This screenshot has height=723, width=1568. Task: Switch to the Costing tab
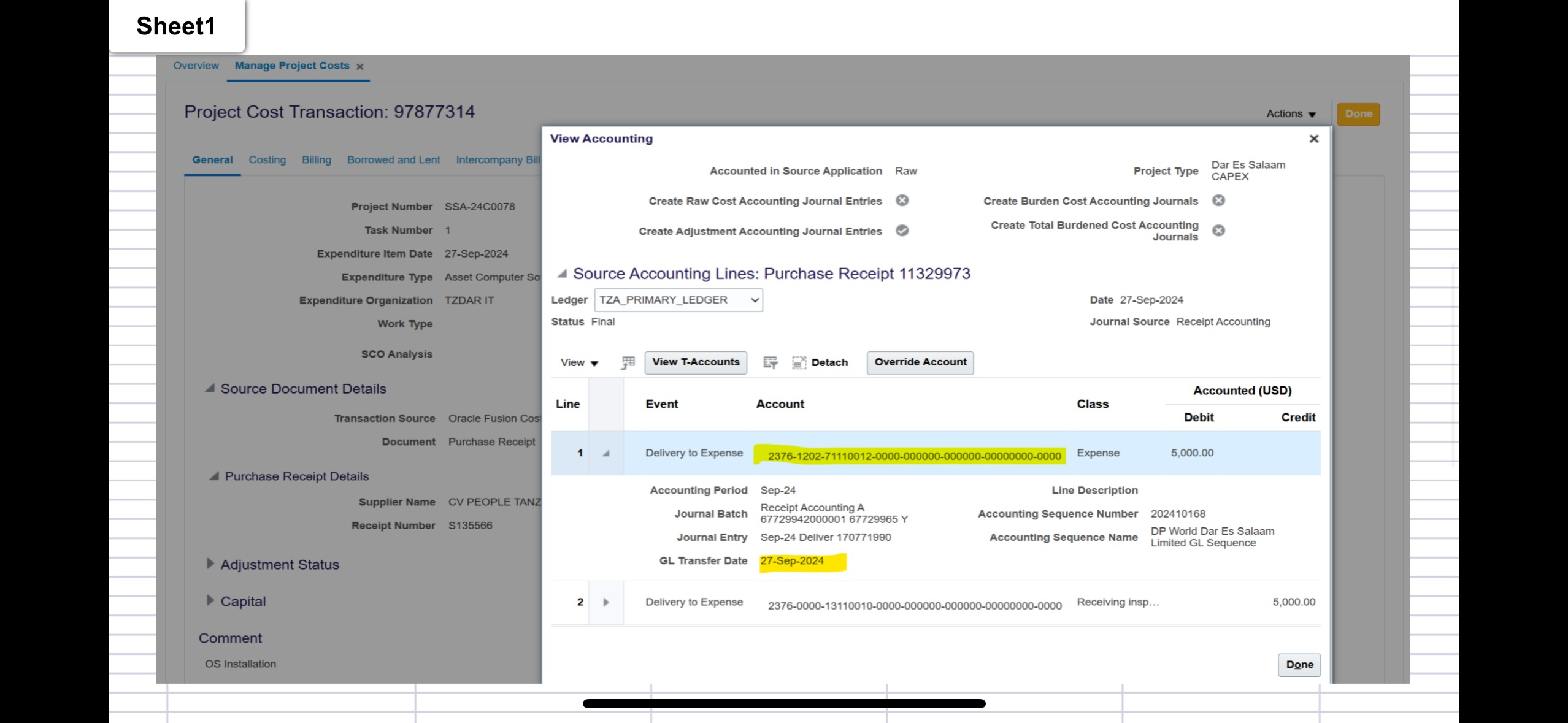coord(267,160)
